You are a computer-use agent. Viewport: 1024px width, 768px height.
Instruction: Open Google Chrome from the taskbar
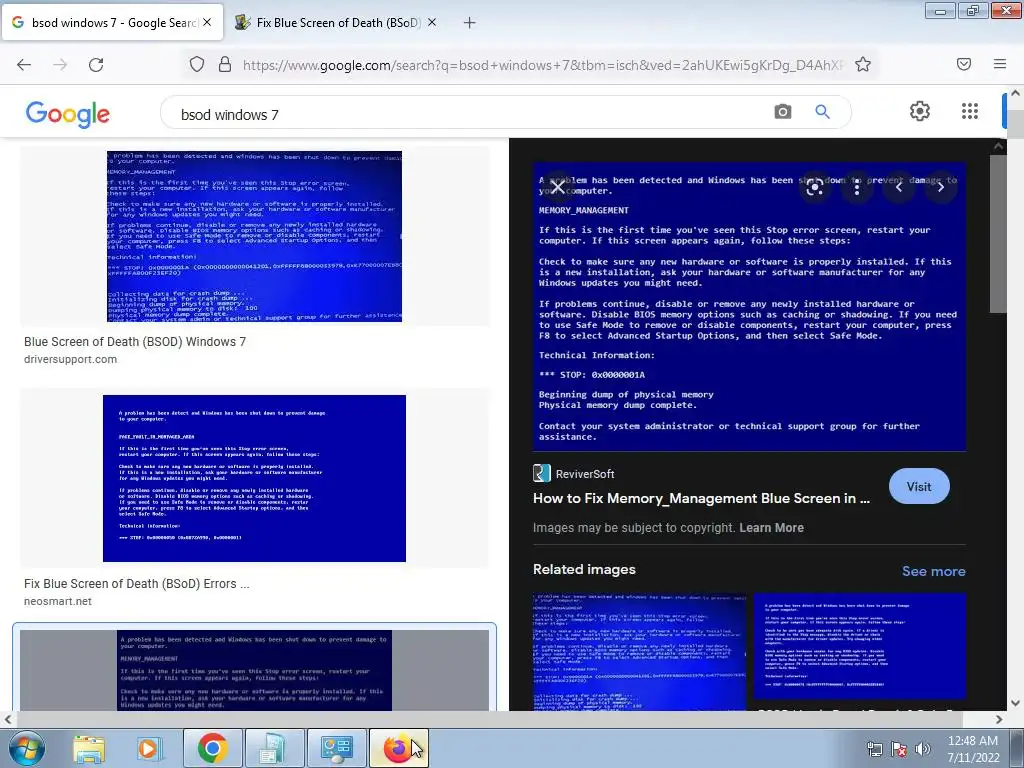click(212, 748)
